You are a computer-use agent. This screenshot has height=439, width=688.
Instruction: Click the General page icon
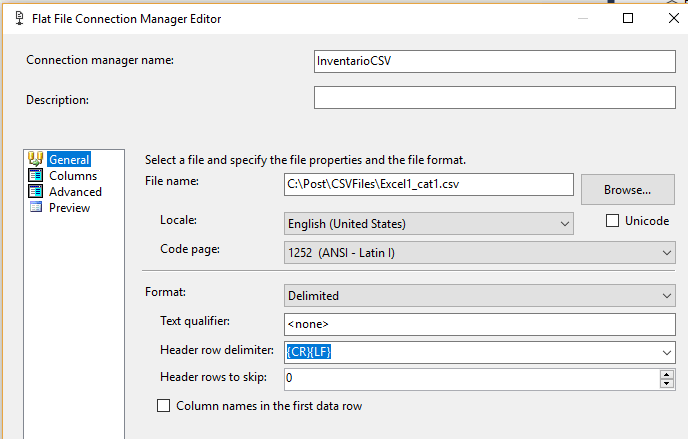coord(36,159)
